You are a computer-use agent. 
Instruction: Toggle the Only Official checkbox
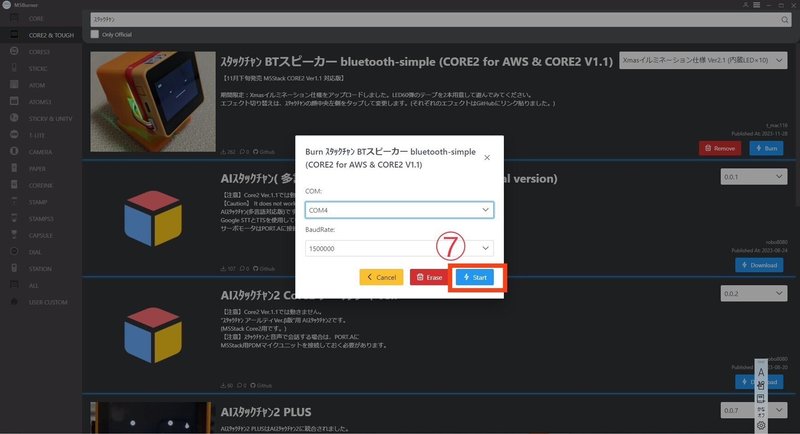(94, 34)
